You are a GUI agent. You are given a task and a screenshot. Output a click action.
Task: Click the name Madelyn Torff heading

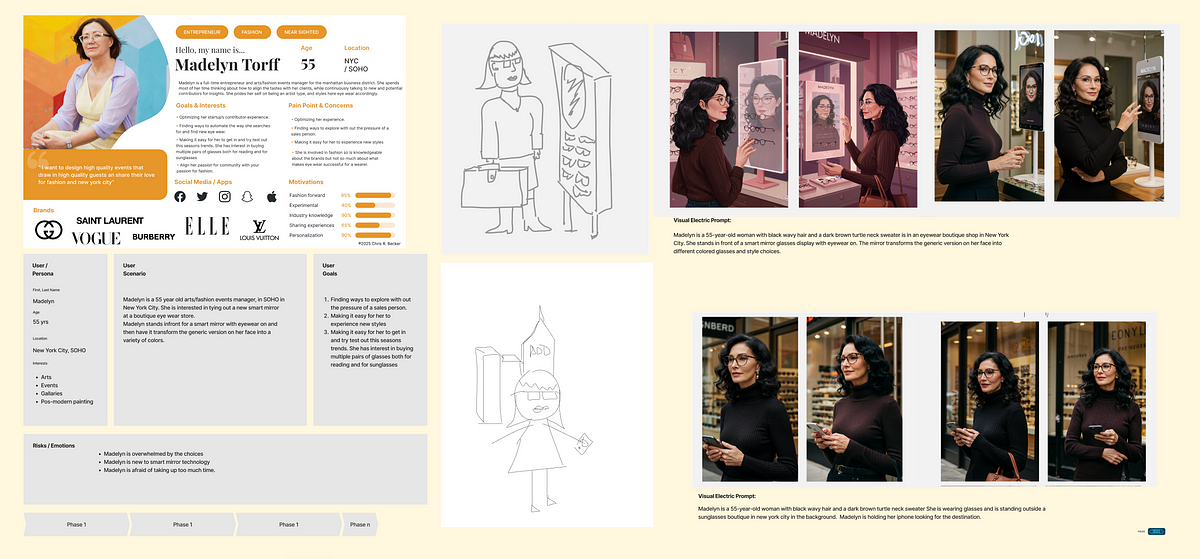click(x=228, y=66)
